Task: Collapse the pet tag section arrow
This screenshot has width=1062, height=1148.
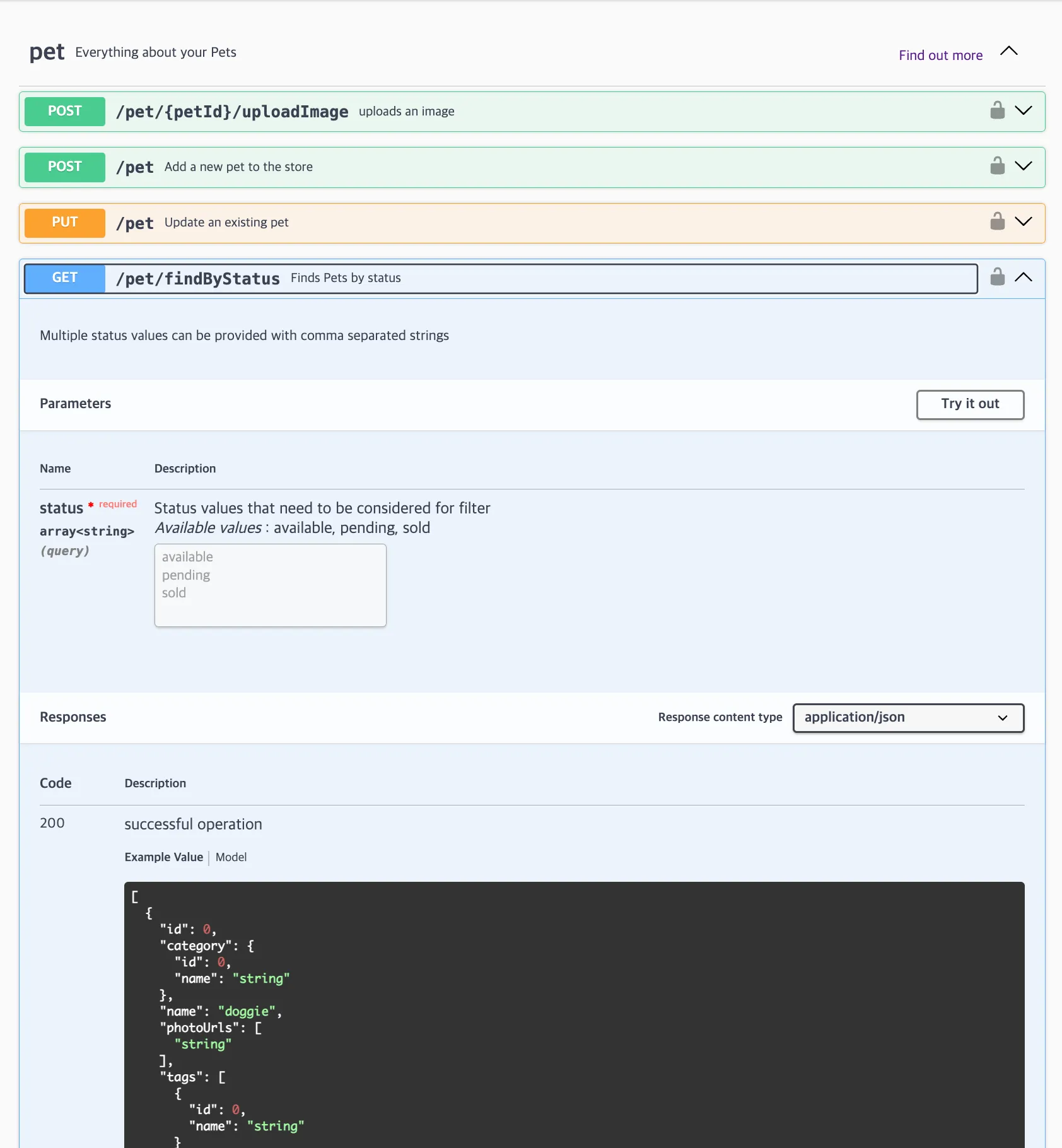Action: pyautogui.click(x=1009, y=51)
